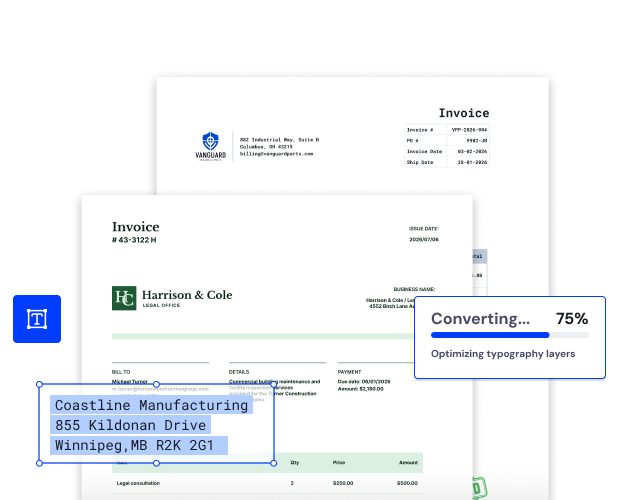Image resolution: width=638 pixels, height=500 pixels.
Task: Click the "LEGAL OFFICE" subtitle
Action: pyautogui.click(x=161, y=305)
